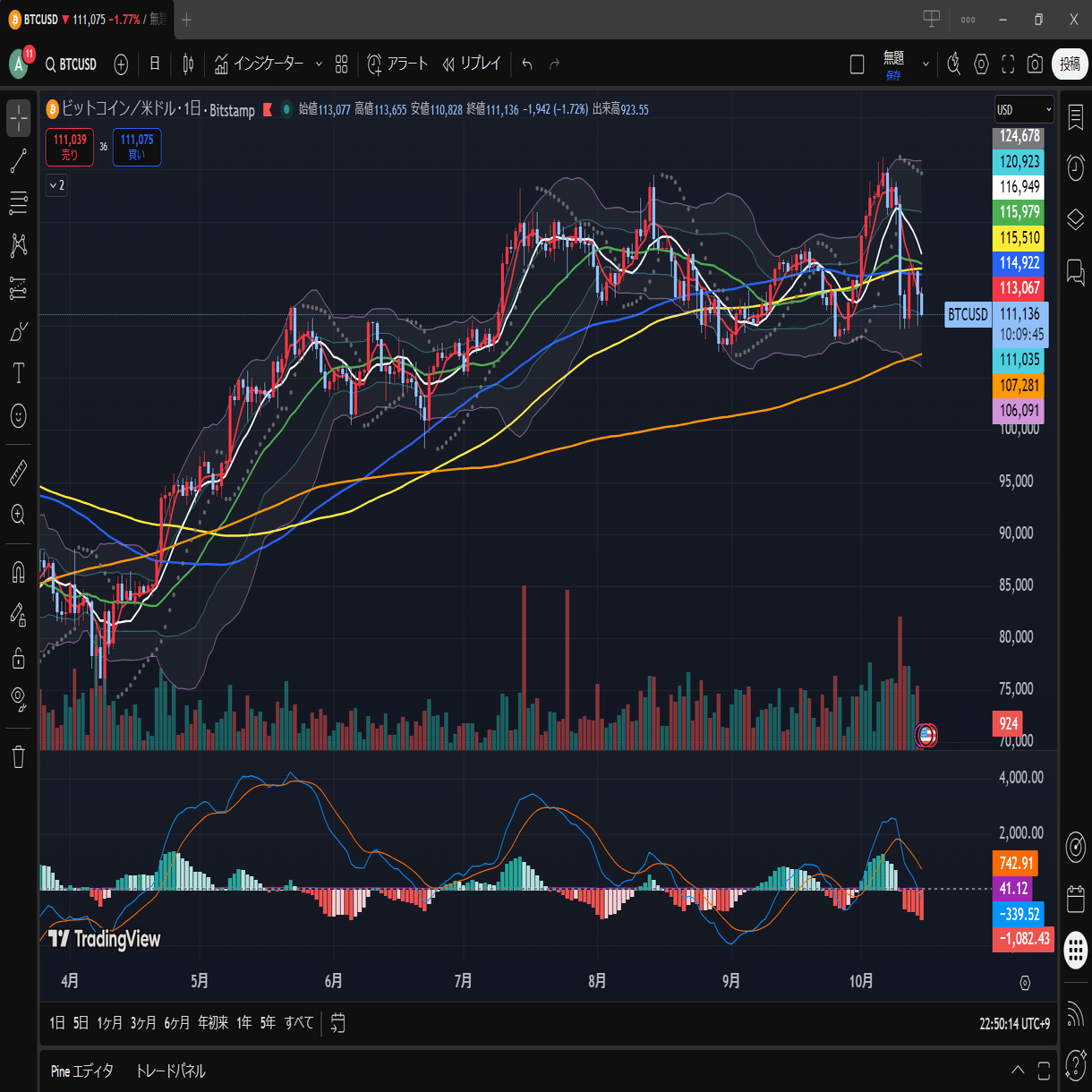The width and height of the screenshot is (1092, 1092).
Task: Toggle lock all drawing tools
Action: pos(18,659)
